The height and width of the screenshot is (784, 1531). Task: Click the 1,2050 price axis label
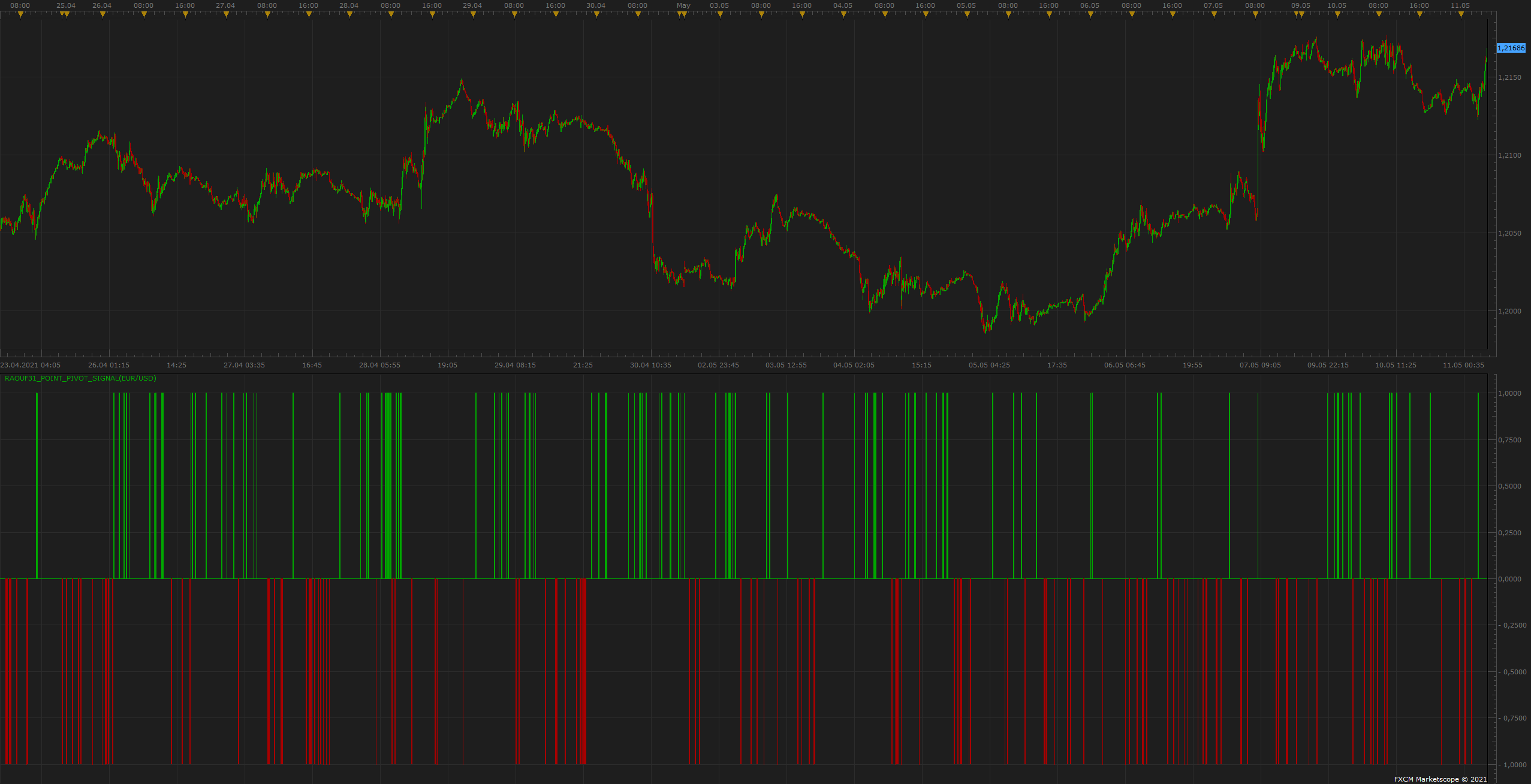tap(1509, 233)
